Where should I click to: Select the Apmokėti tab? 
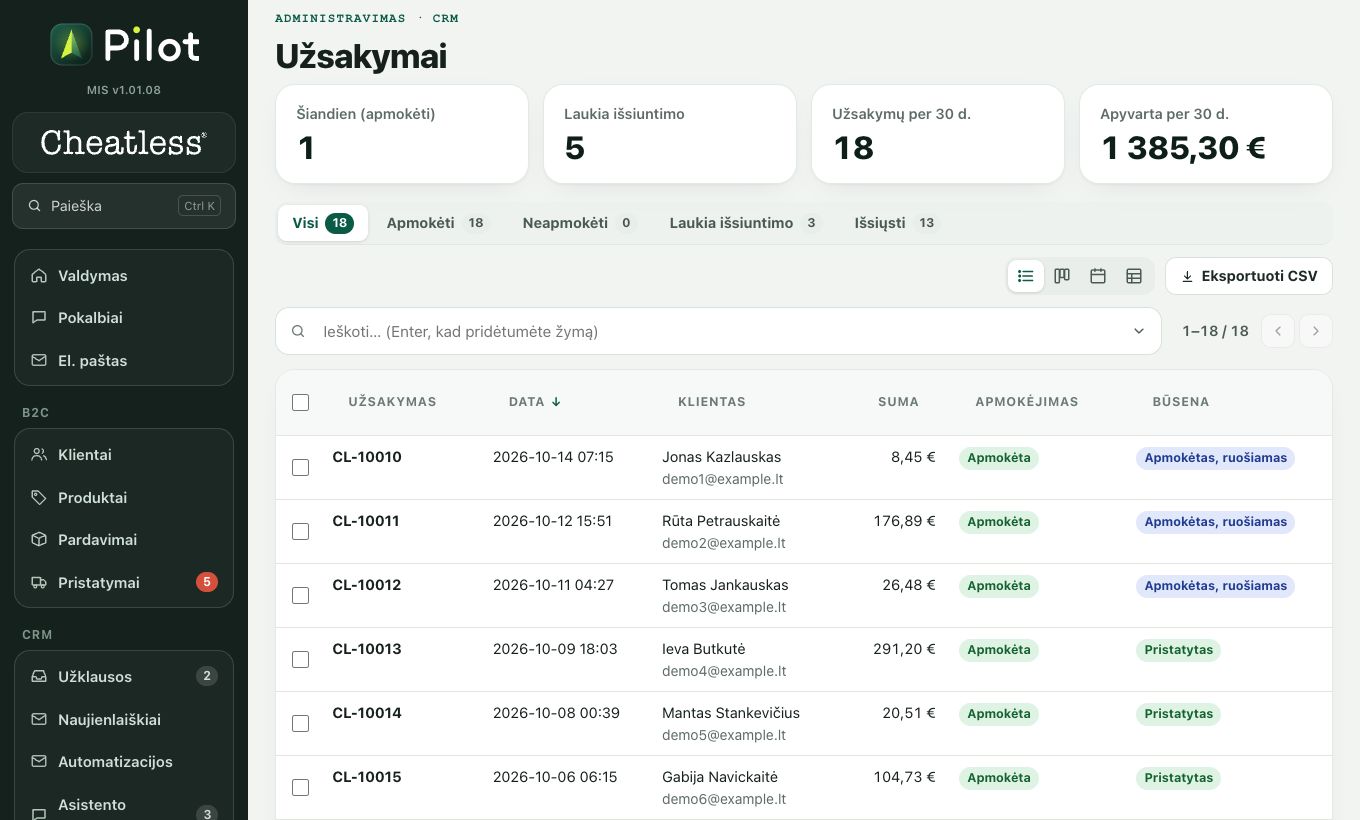coord(436,223)
